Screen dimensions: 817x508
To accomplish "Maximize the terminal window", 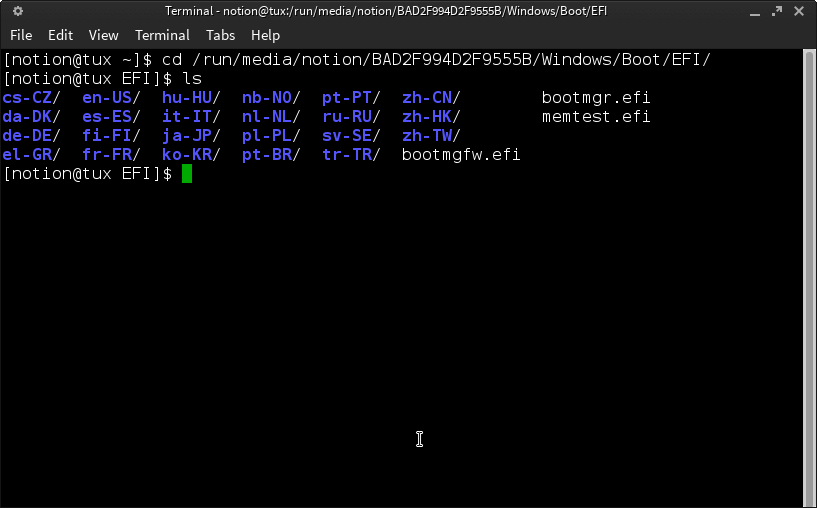I will (x=777, y=11).
